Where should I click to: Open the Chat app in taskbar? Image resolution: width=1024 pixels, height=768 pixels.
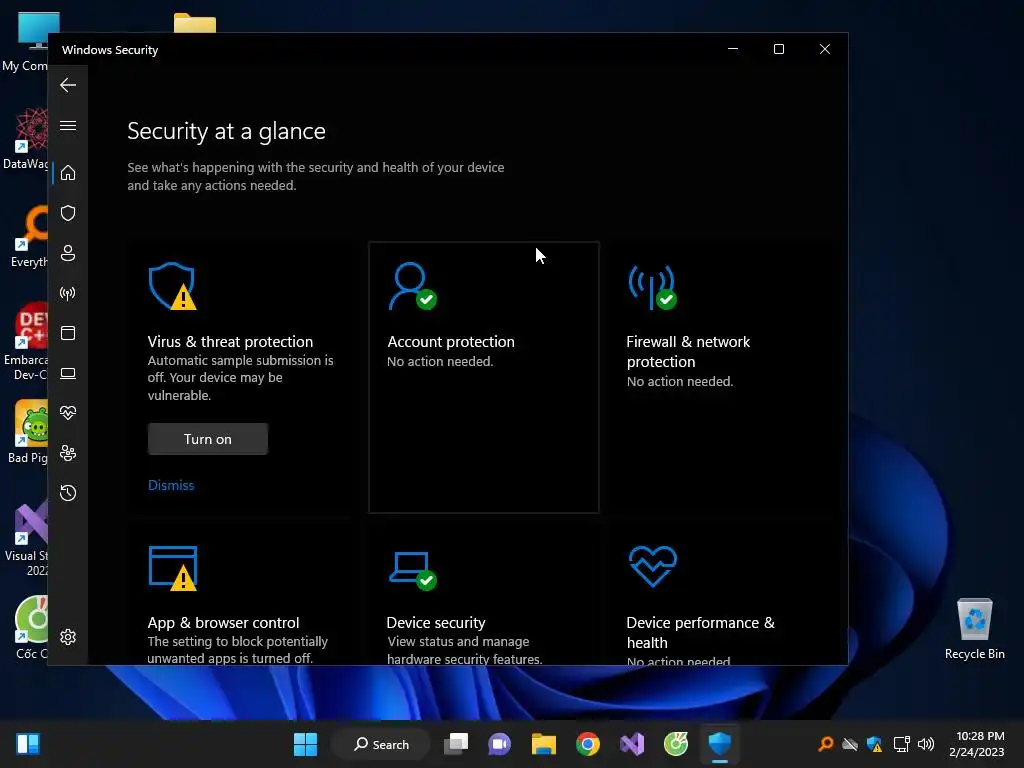500,744
